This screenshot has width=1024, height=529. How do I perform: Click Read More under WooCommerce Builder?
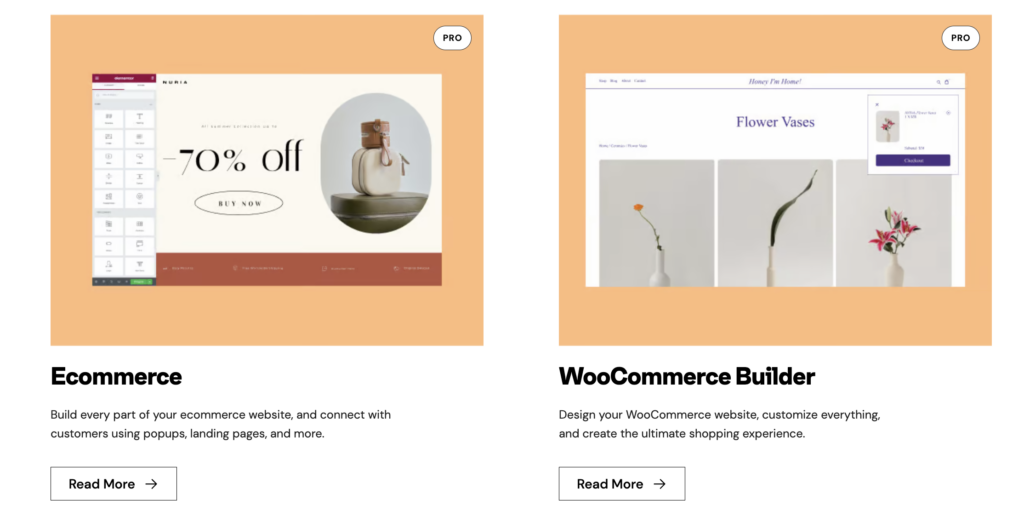[621, 484]
